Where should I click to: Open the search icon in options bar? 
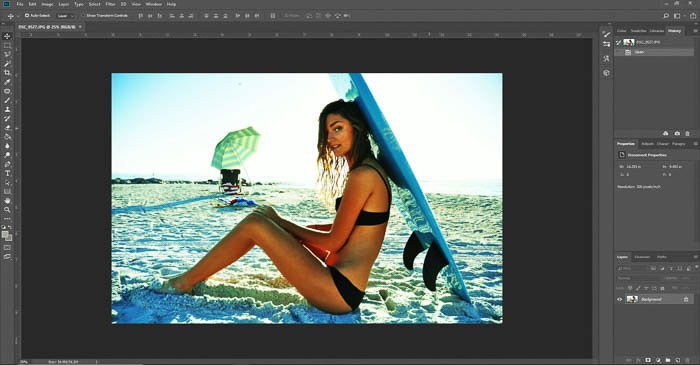[666, 16]
